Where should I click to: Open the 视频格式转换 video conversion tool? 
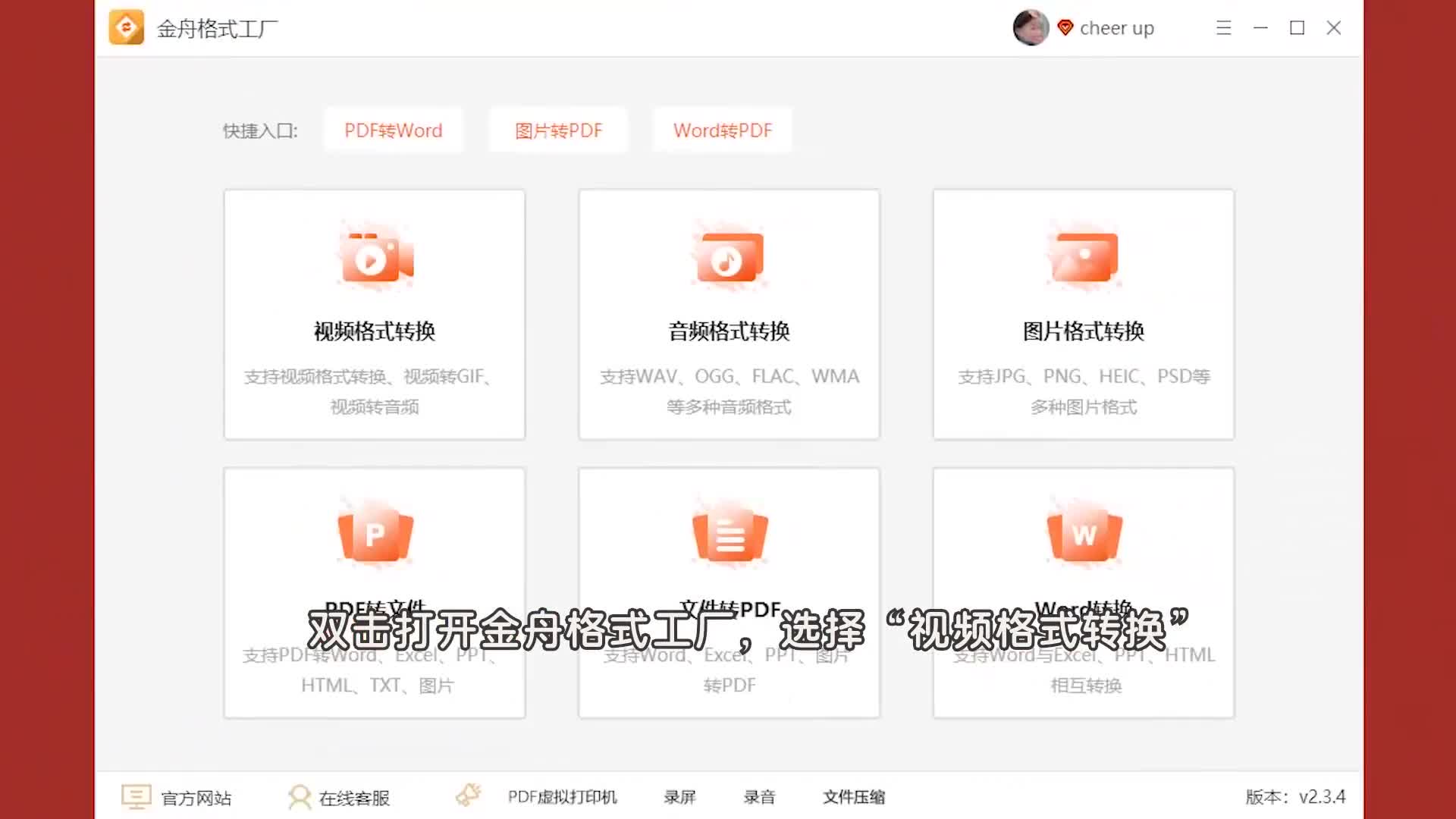(x=373, y=315)
